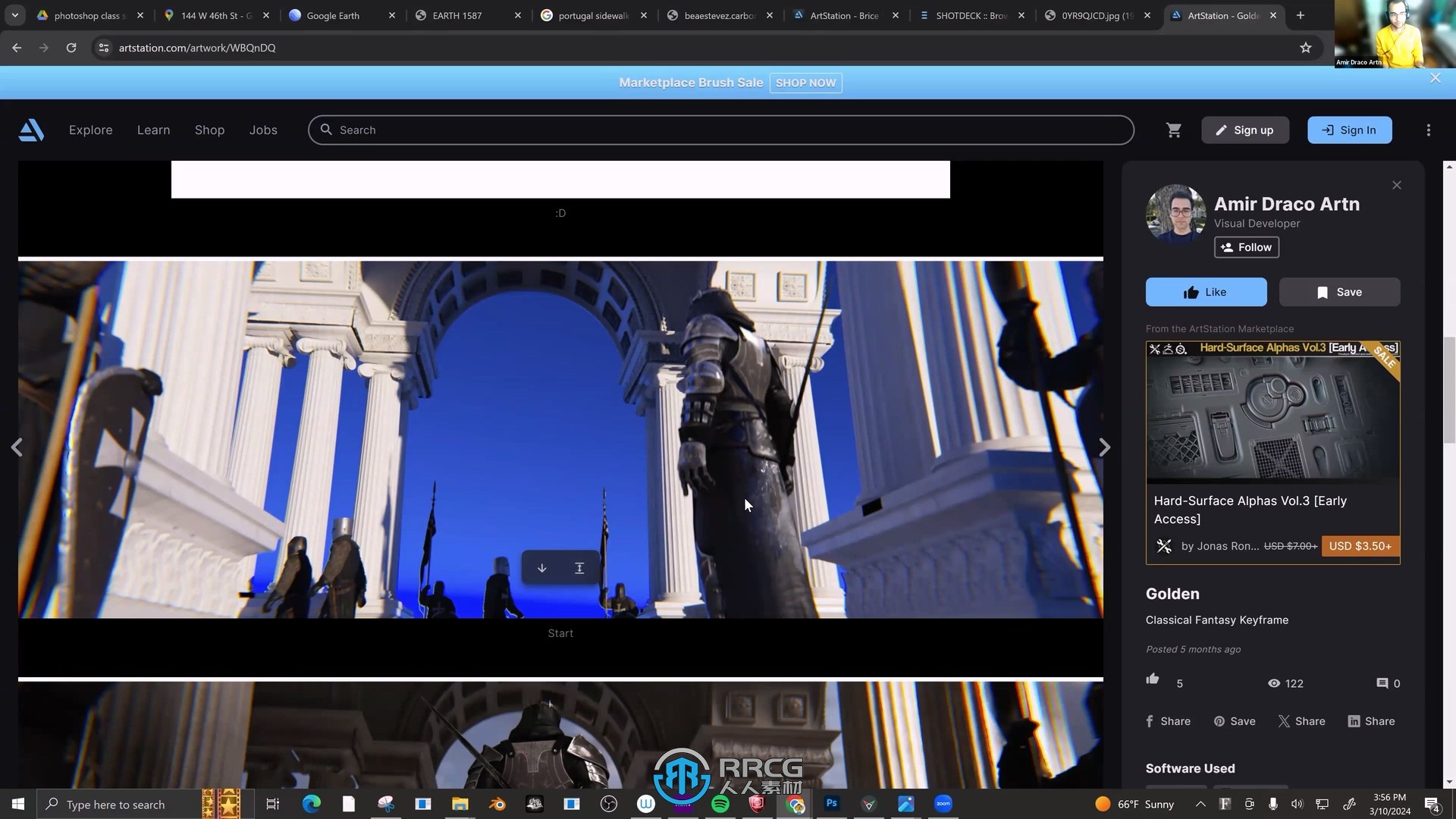Viewport: 1456px width, 819px height.
Task: Open File Explorer from the taskbar
Action: coord(460,804)
